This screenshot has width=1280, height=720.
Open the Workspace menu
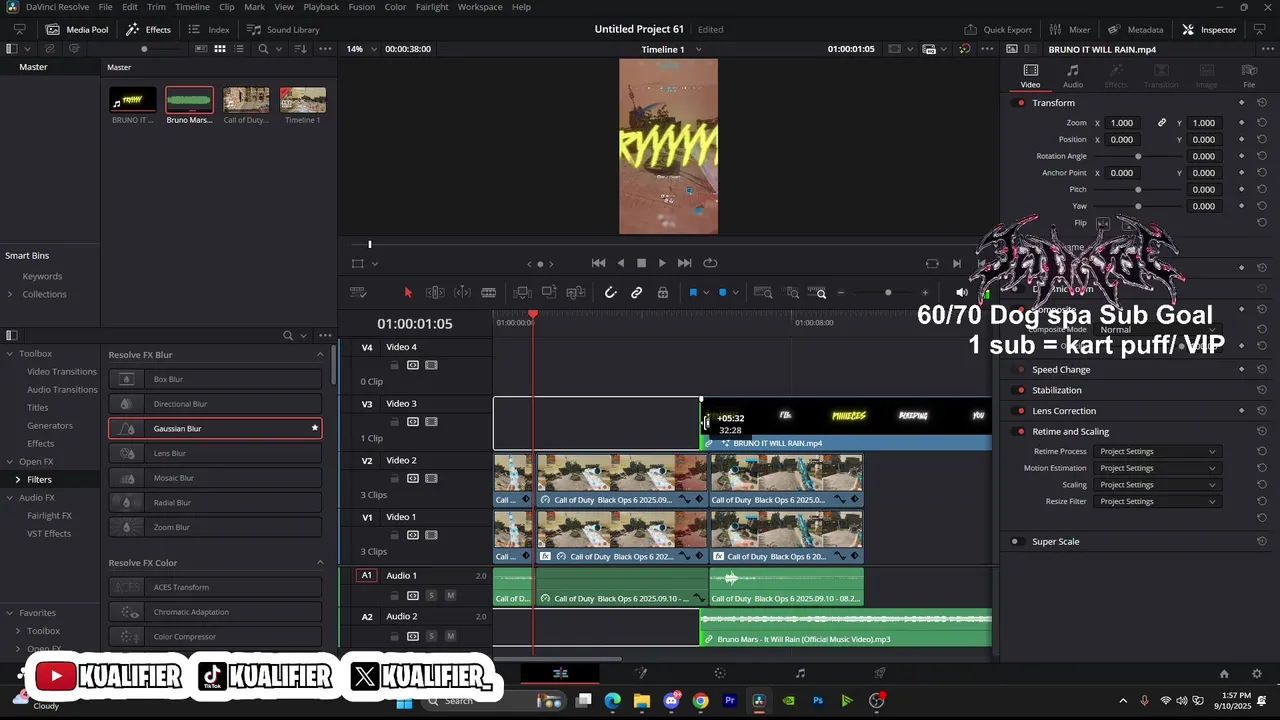pyautogui.click(x=480, y=7)
